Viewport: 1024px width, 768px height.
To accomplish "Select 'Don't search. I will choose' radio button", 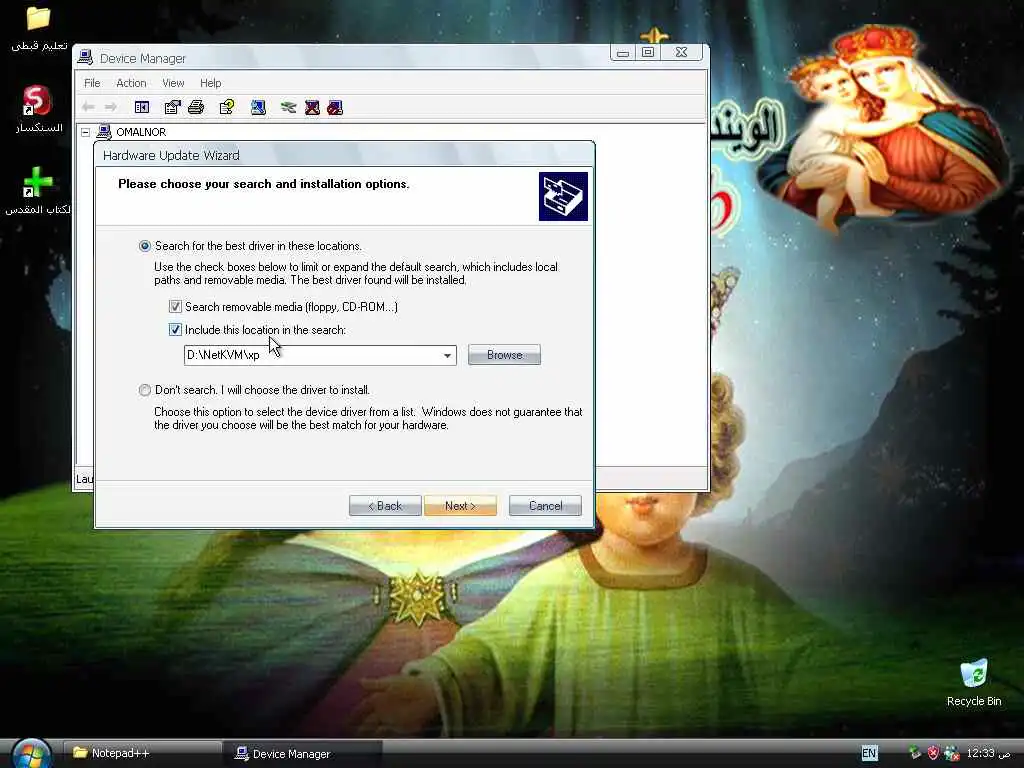I will [x=145, y=390].
